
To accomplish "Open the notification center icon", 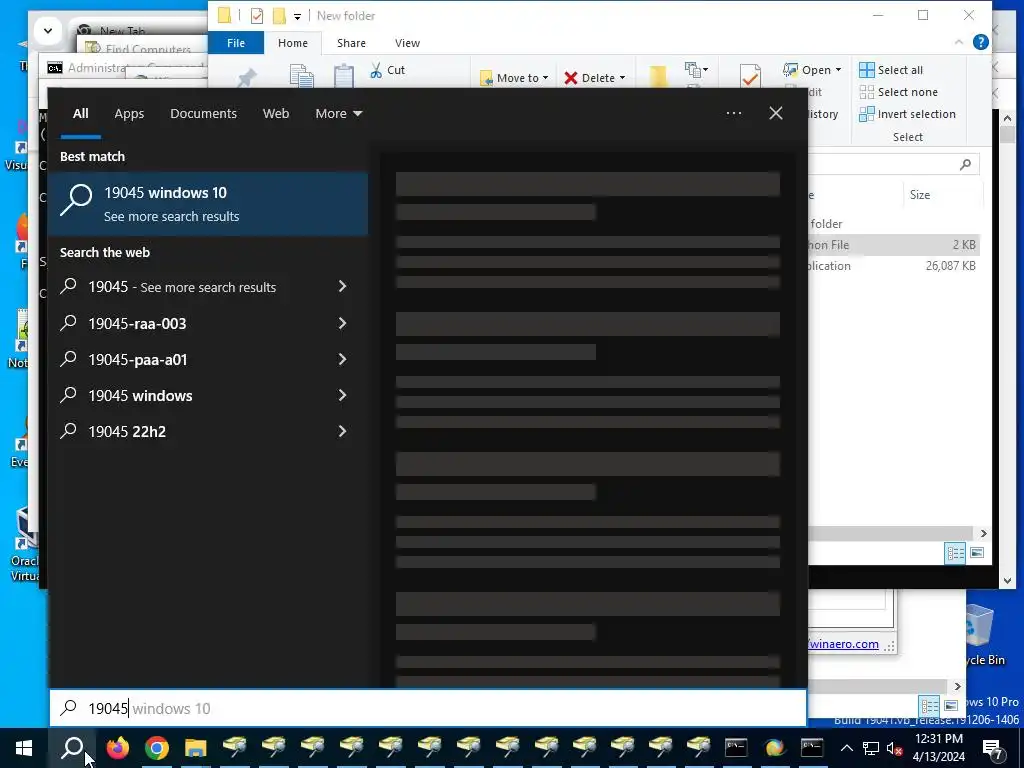I will (x=993, y=748).
